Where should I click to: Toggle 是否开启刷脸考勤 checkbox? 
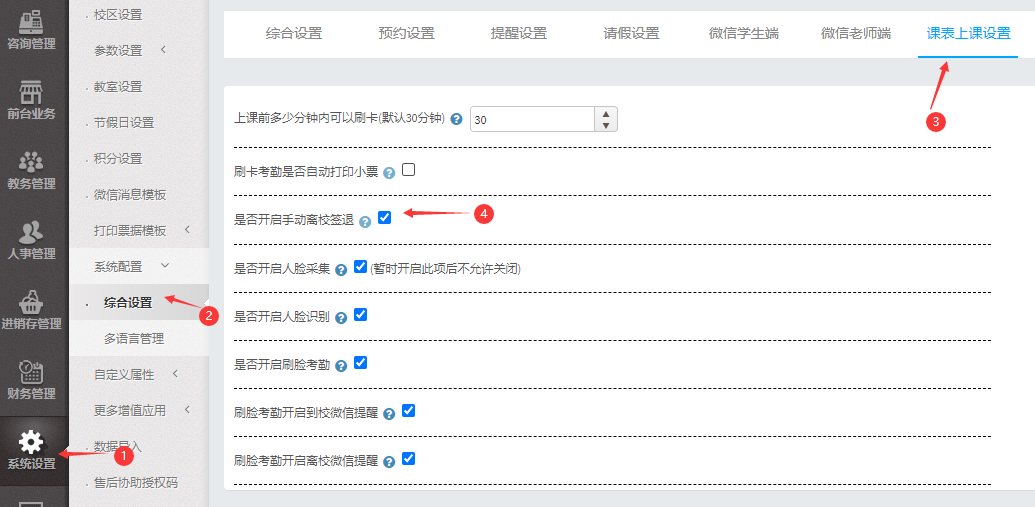tap(360, 362)
